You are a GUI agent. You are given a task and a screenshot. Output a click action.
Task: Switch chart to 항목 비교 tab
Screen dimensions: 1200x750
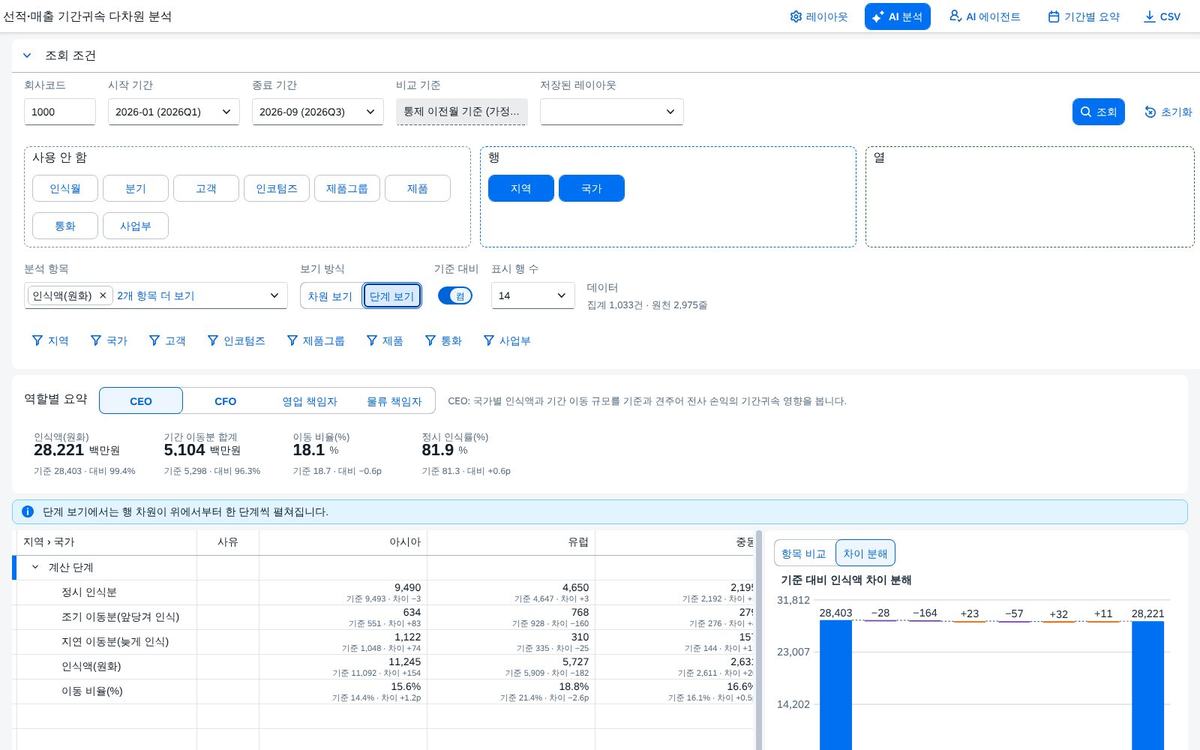tap(804, 553)
